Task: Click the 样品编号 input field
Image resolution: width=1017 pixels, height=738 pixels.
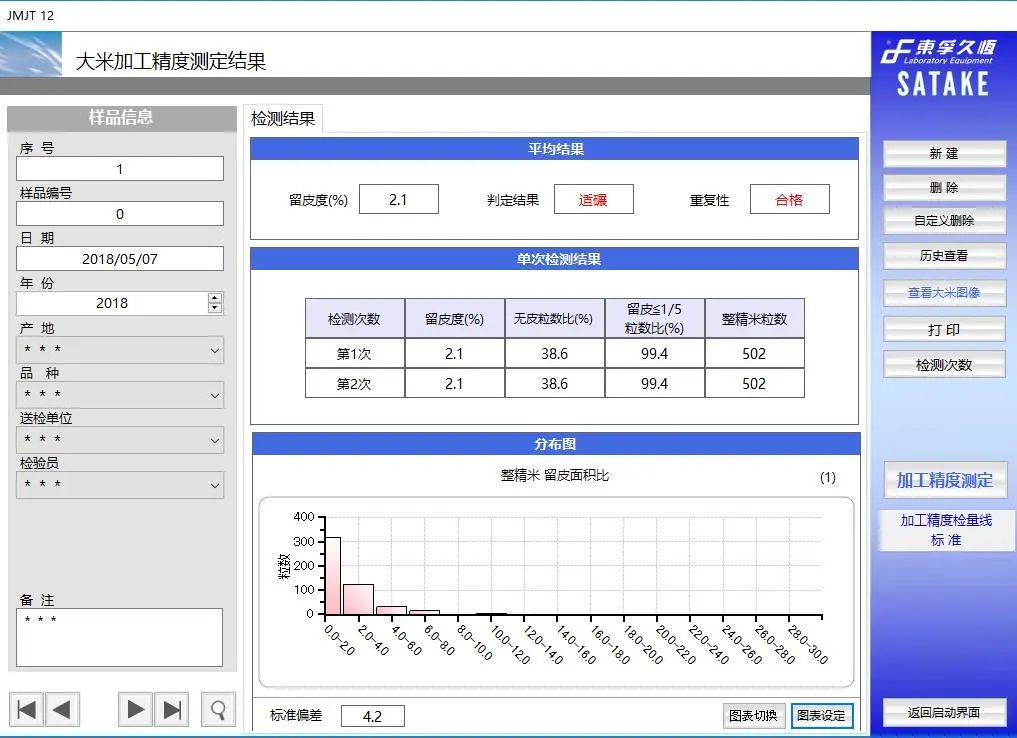Action: click(120, 214)
